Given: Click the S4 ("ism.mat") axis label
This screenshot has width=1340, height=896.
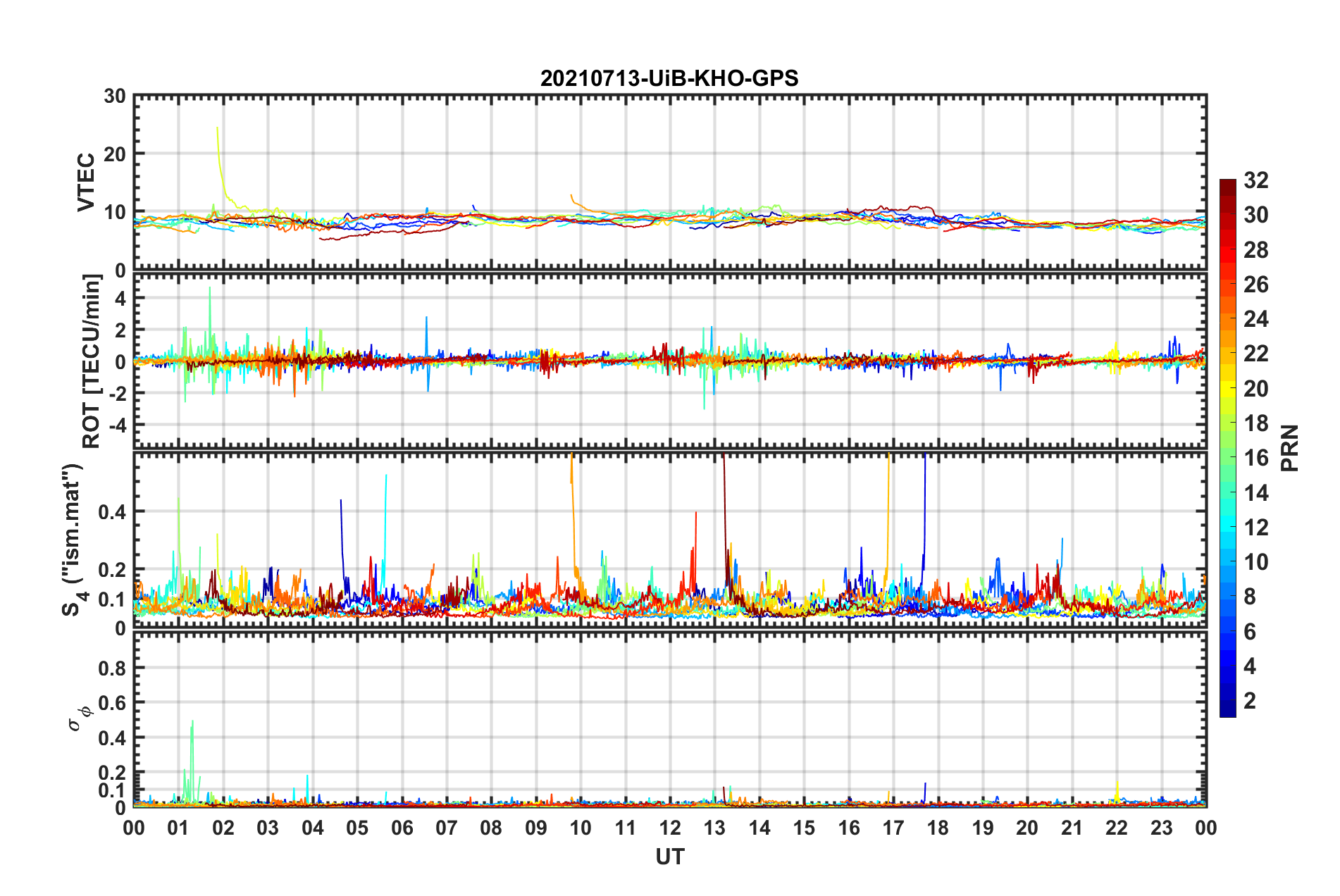Looking at the screenshot, I should (73, 539).
